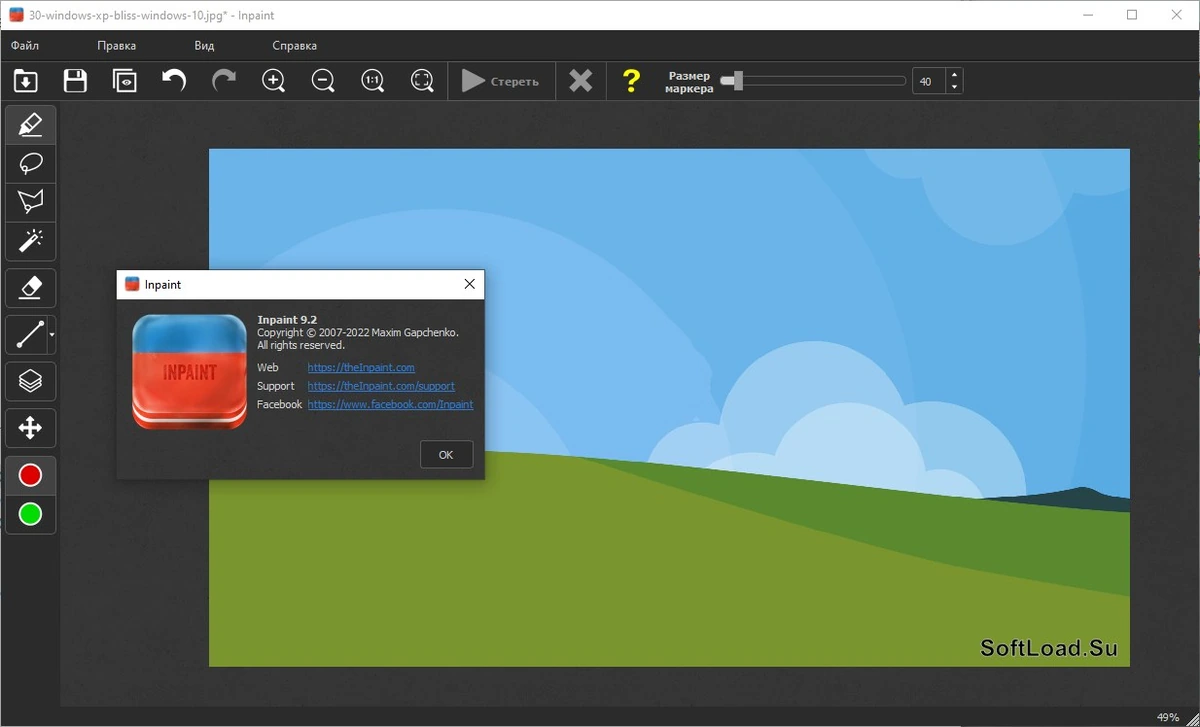
Task: Click the Inpaint 9.2 version text
Action: [287, 320]
